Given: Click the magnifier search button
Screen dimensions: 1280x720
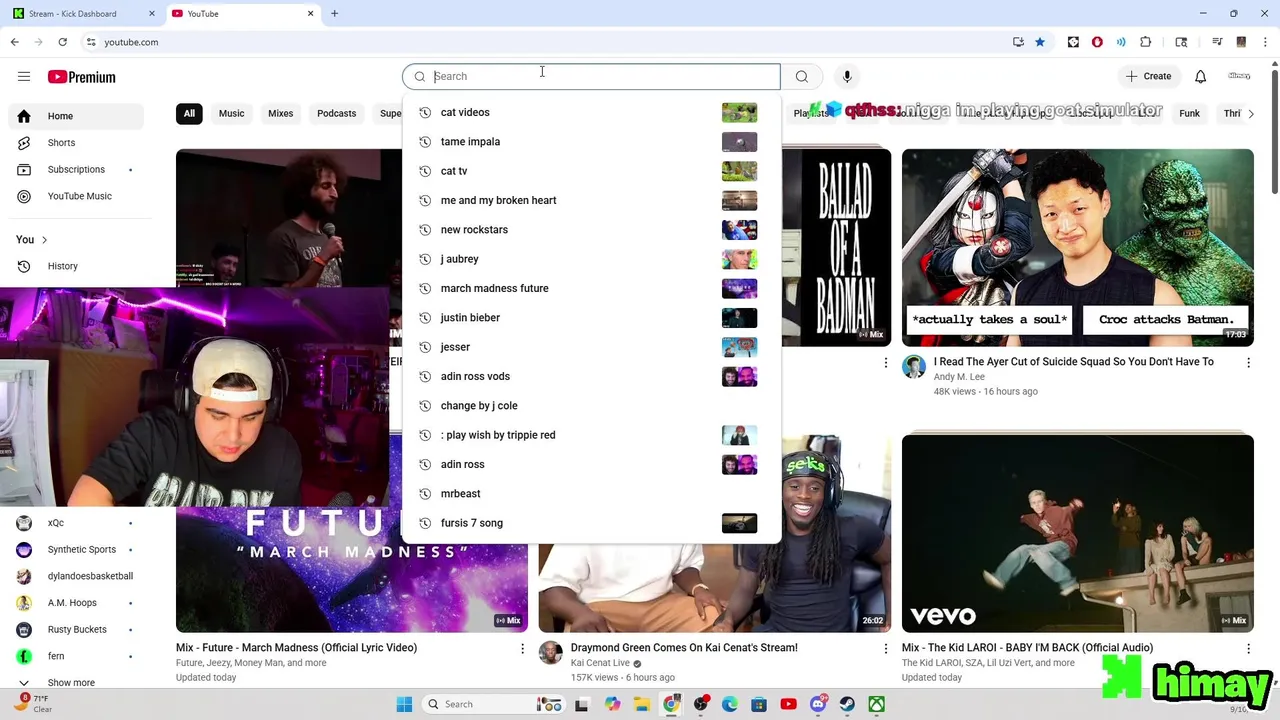Looking at the screenshot, I should point(802,76).
